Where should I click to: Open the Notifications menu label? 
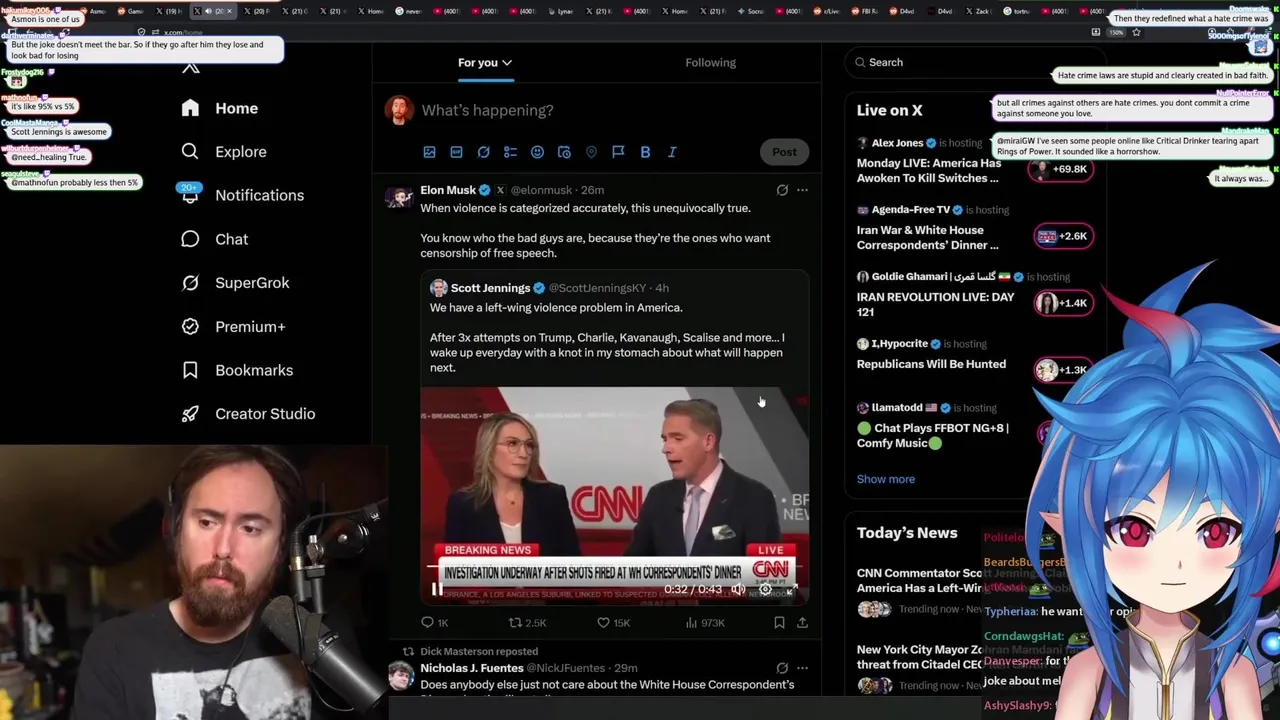[259, 195]
